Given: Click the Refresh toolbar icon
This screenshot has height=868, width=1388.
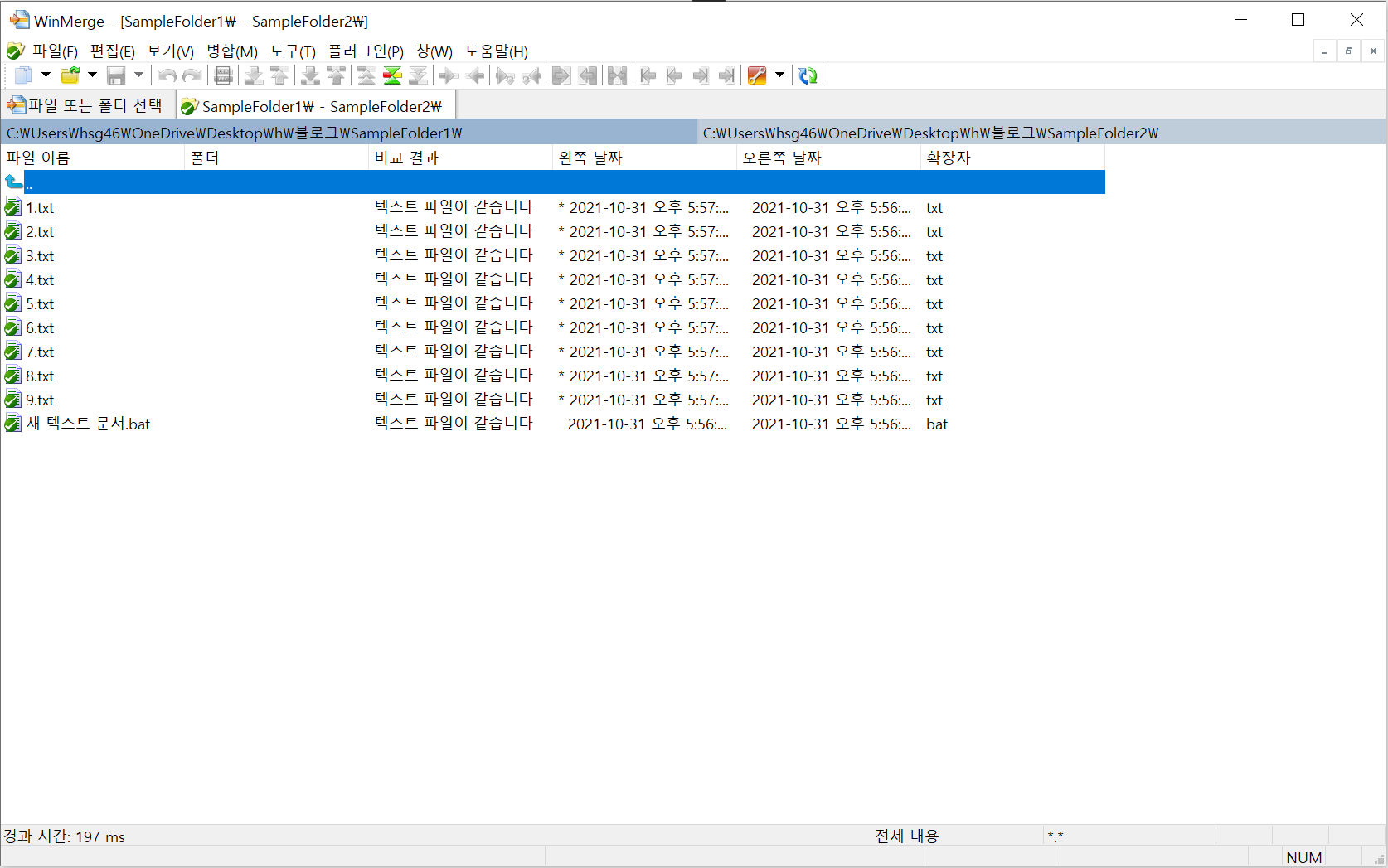Looking at the screenshot, I should [x=808, y=75].
